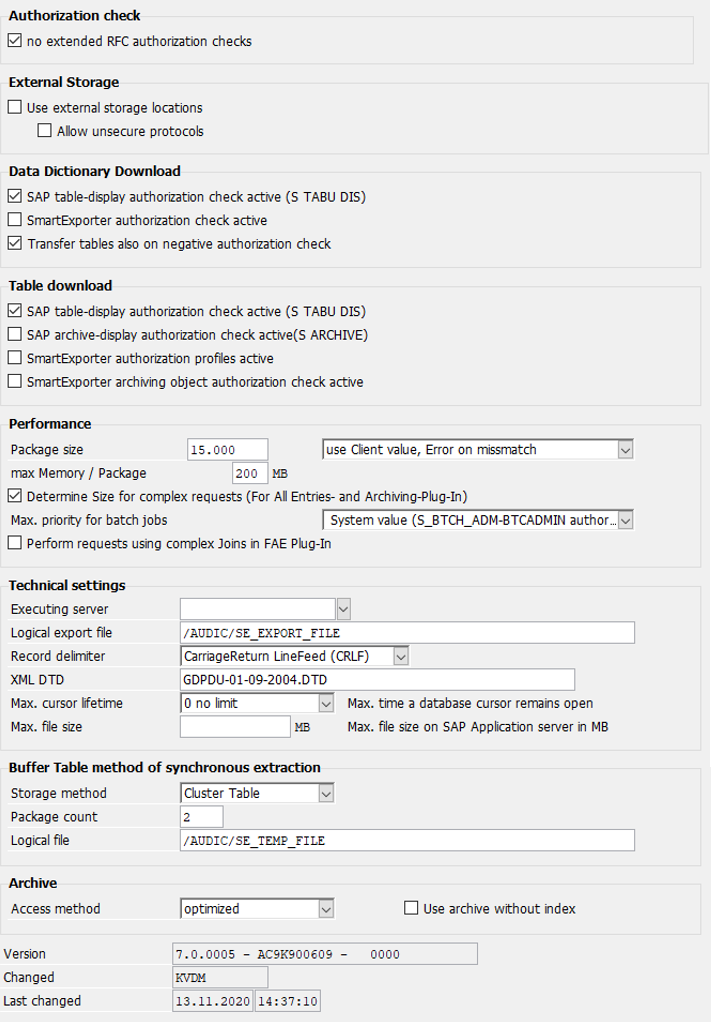Expand the Executing server dropdown arrow
Screen dimensions: 711x1022
click(x=343, y=609)
